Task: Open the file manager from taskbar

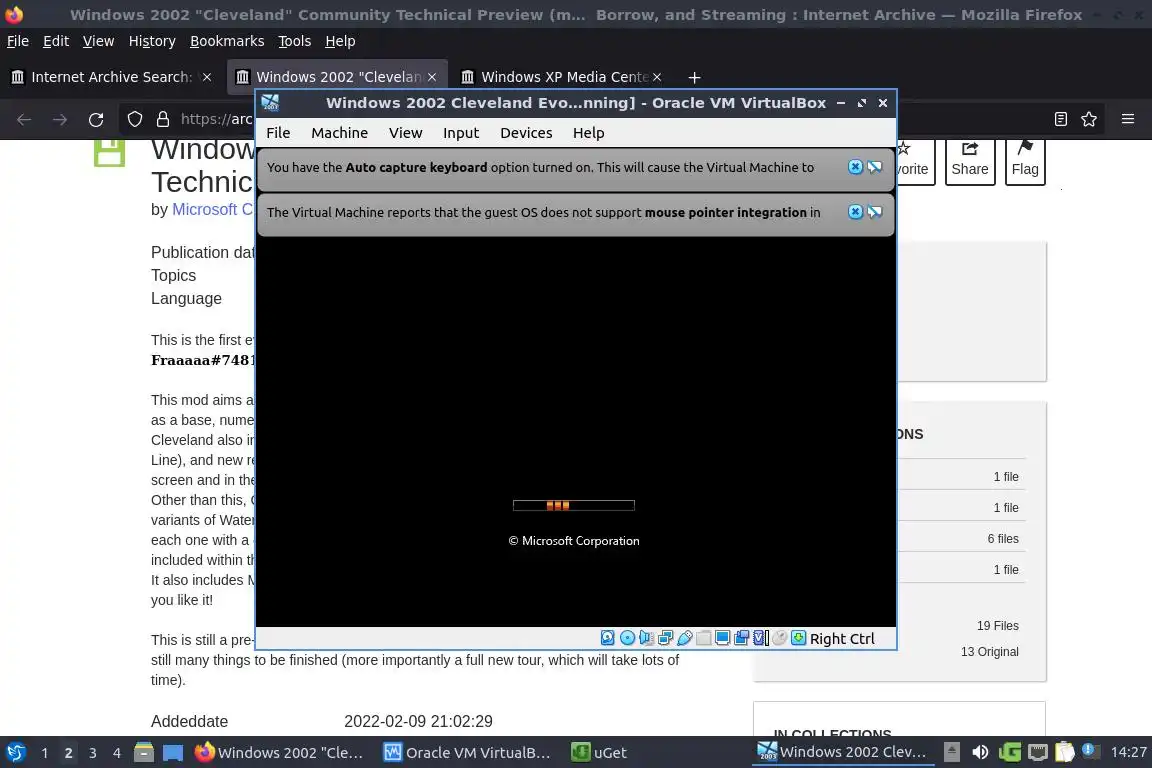Action: 144,753
